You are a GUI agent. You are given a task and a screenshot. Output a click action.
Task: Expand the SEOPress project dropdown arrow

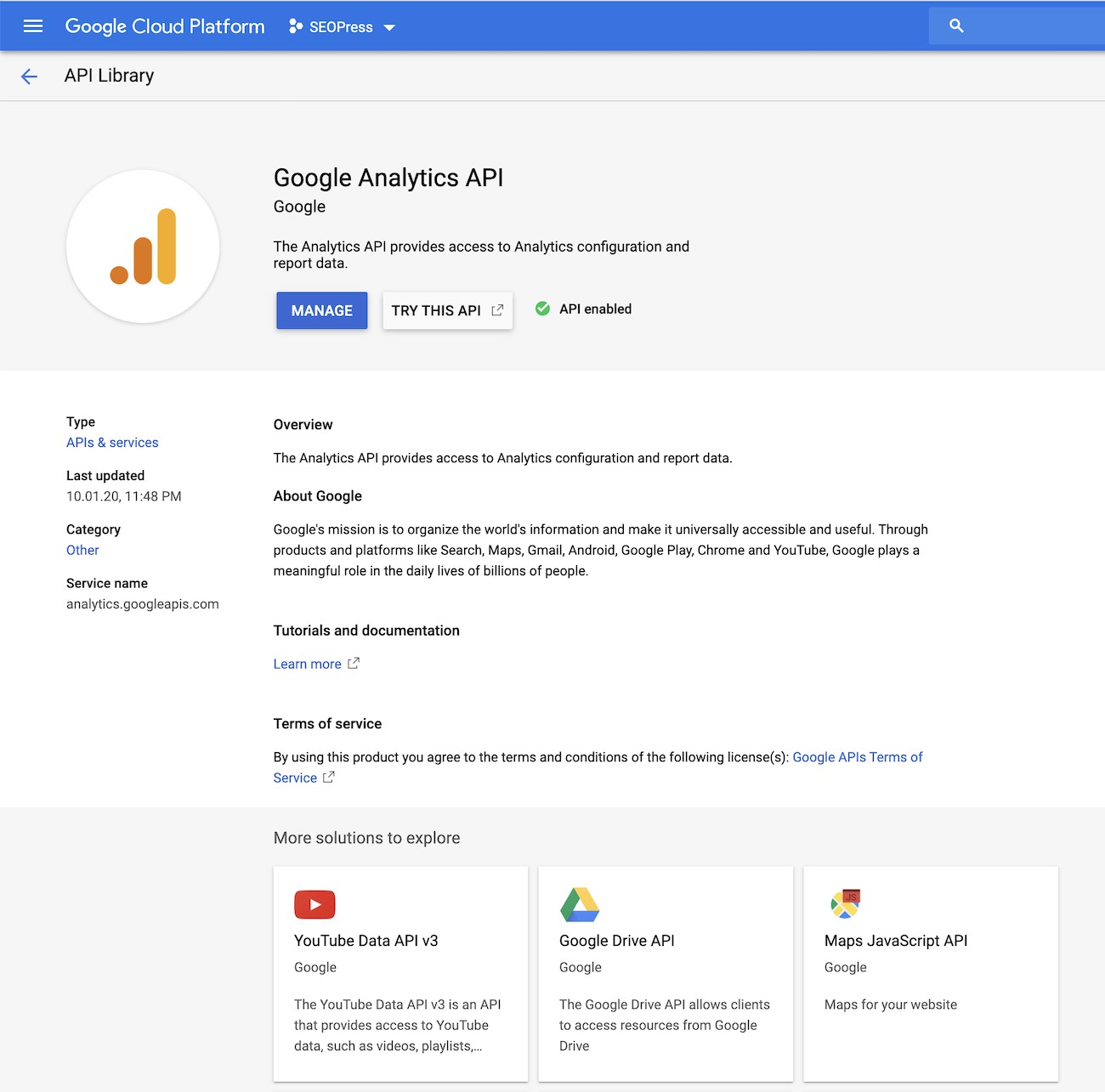(x=389, y=27)
